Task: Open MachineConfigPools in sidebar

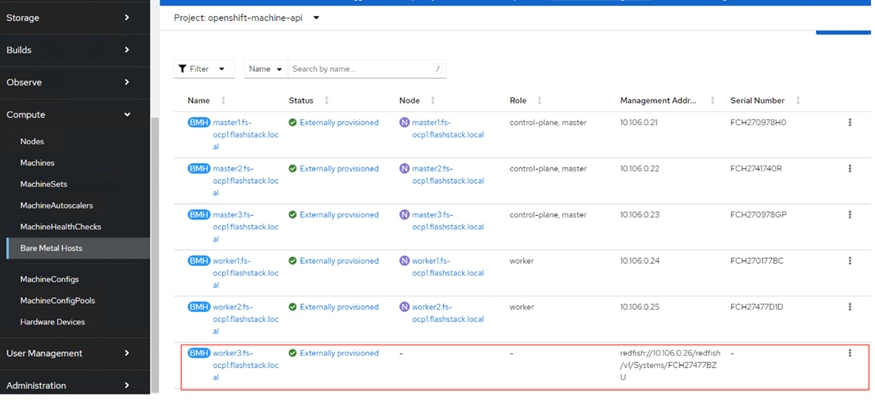Action: (x=55, y=300)
